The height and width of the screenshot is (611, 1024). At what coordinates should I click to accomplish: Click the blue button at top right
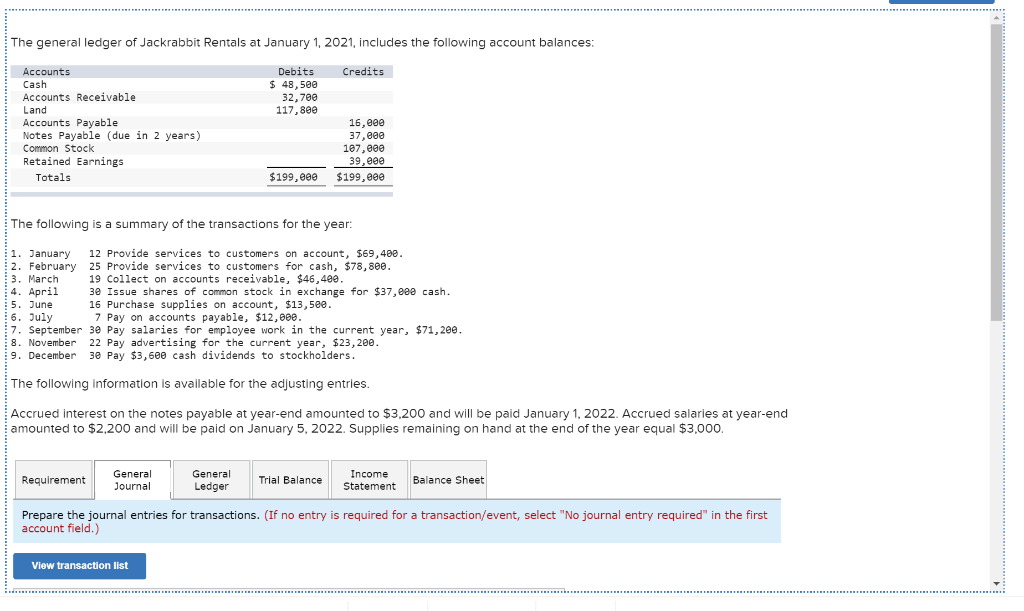tap(941, 3)
